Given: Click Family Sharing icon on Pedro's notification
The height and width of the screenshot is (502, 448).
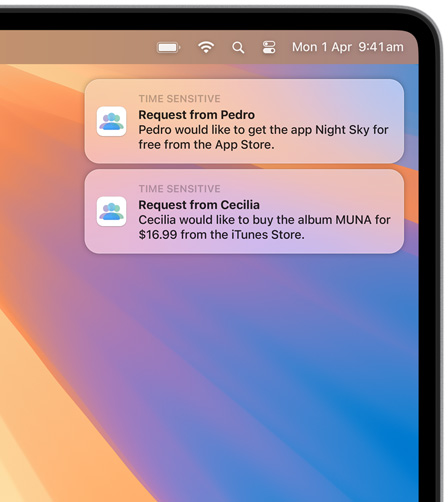Looking at the screenshot, I should [111, 121].
